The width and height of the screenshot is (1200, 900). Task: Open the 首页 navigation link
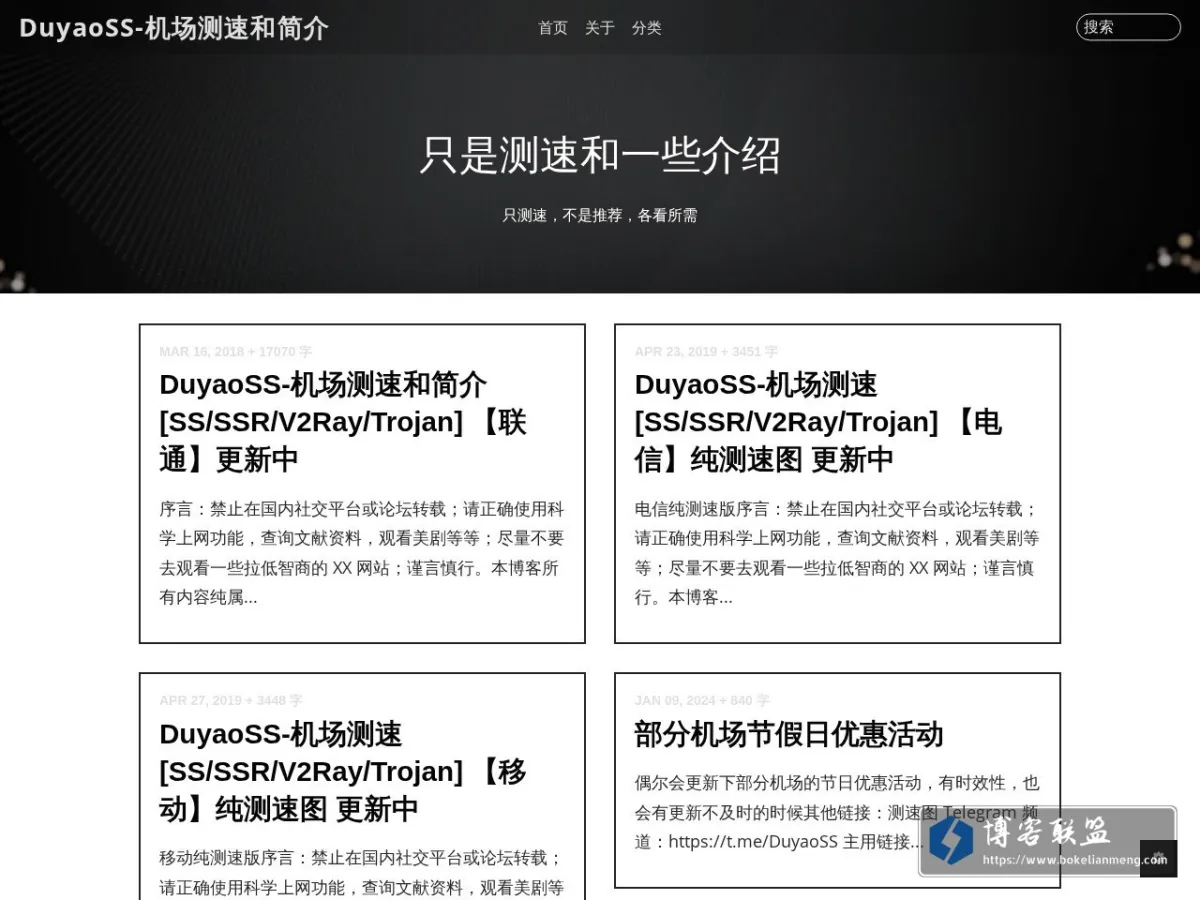pos(553,28)
